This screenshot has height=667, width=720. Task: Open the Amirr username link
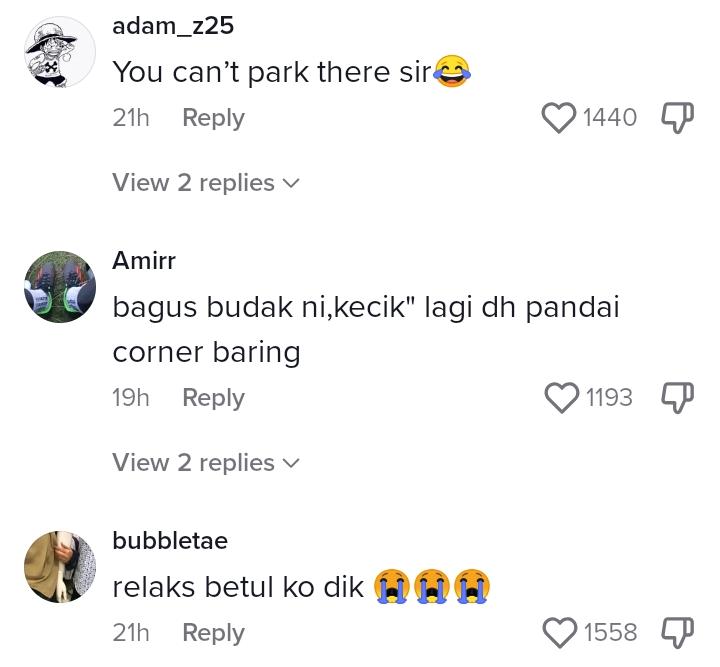click(x=144, y=261)
